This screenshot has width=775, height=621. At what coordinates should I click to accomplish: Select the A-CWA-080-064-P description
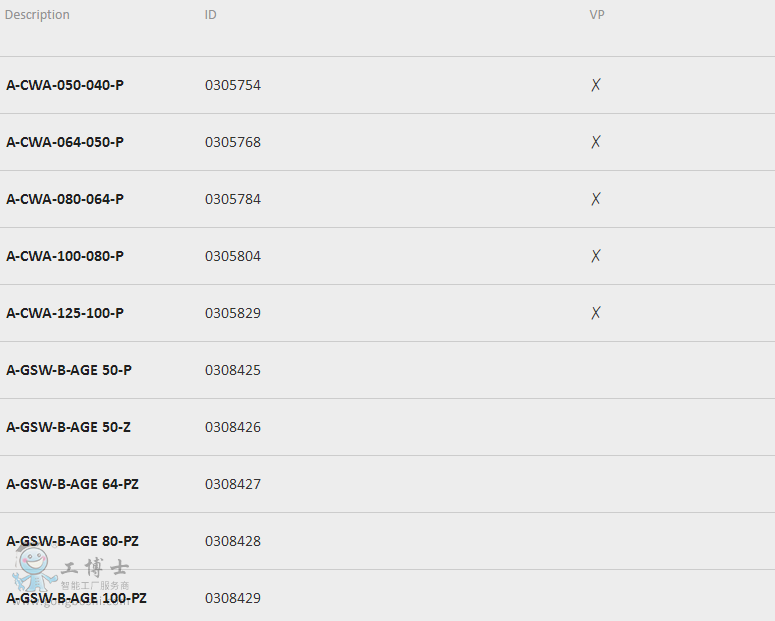pyautogui.click(x=65, y=199)
